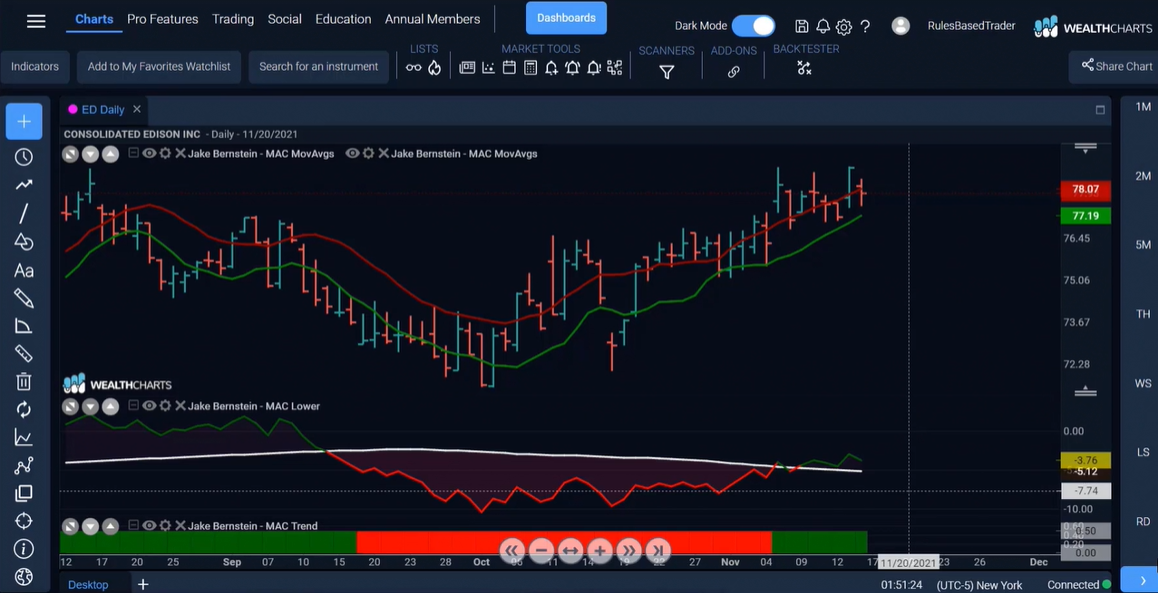Open the hot lists flame icon
1158x593 pixels.
434,68
